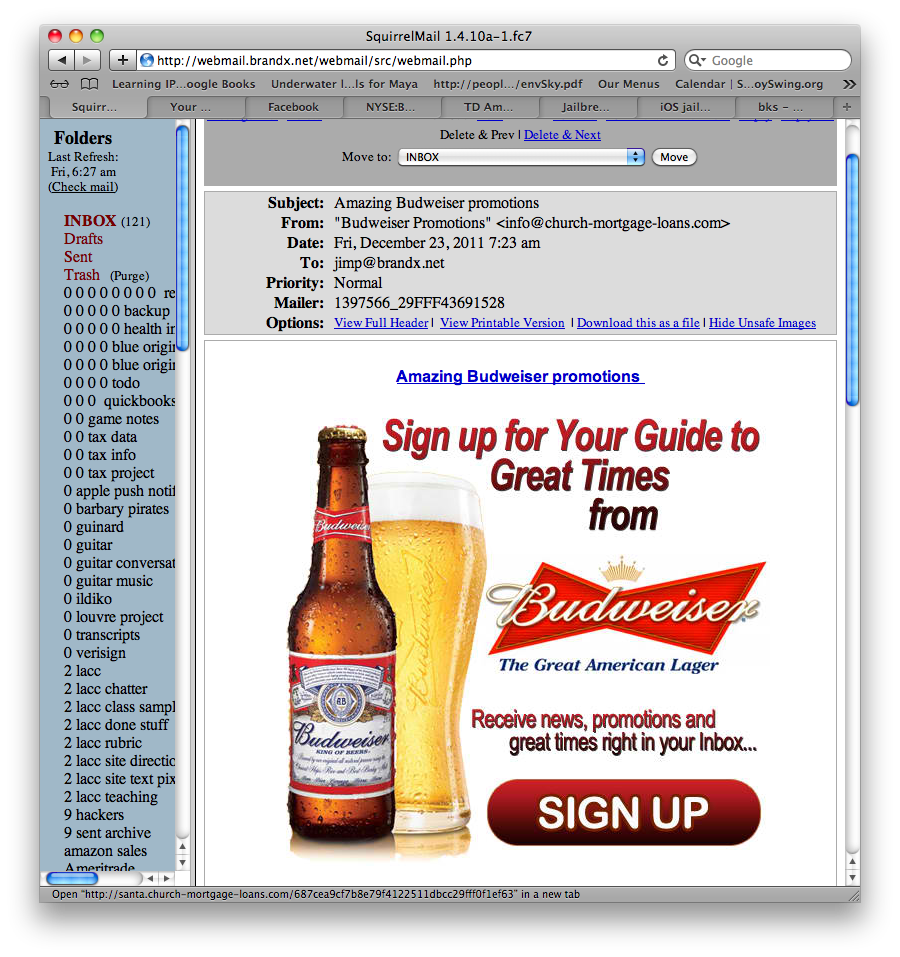This screenshot has width=900, height=957.
Task: Open Underwater I...ls for Maya bookmark
Action: (x=344, y=84)
